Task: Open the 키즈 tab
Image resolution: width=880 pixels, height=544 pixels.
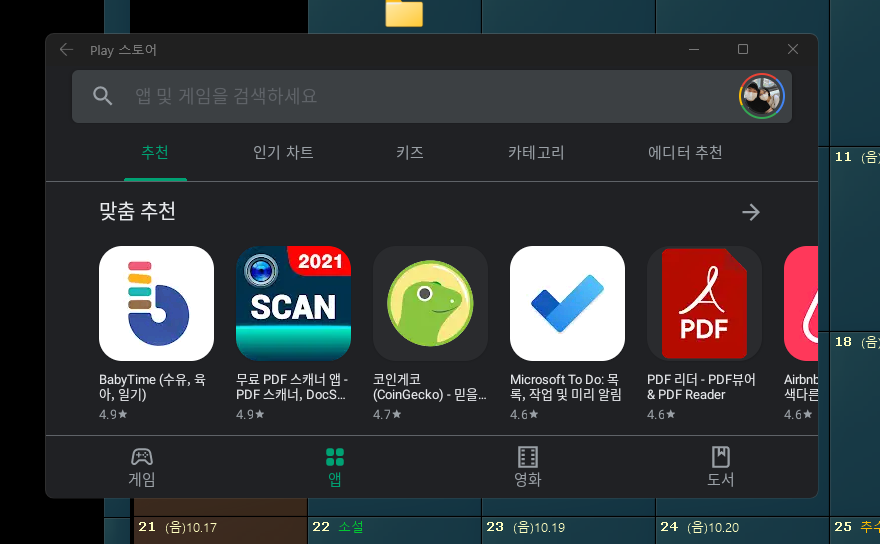Action: [x=410, y=153]
